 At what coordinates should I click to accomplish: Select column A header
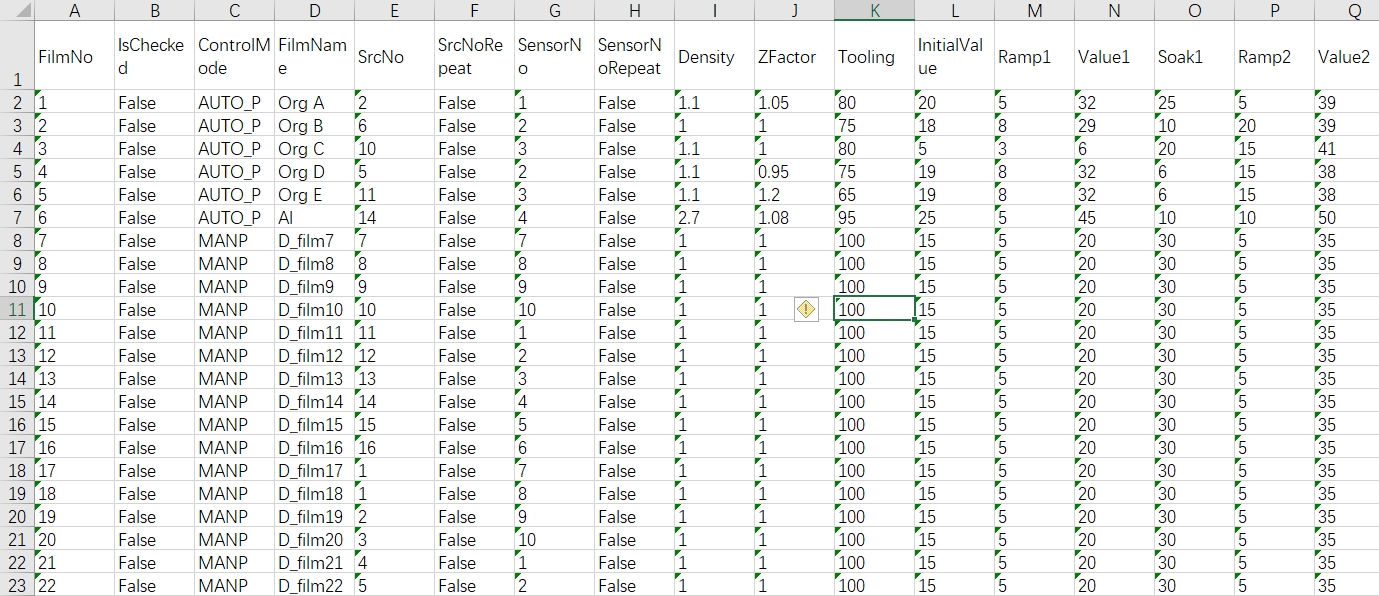[74, 10]
